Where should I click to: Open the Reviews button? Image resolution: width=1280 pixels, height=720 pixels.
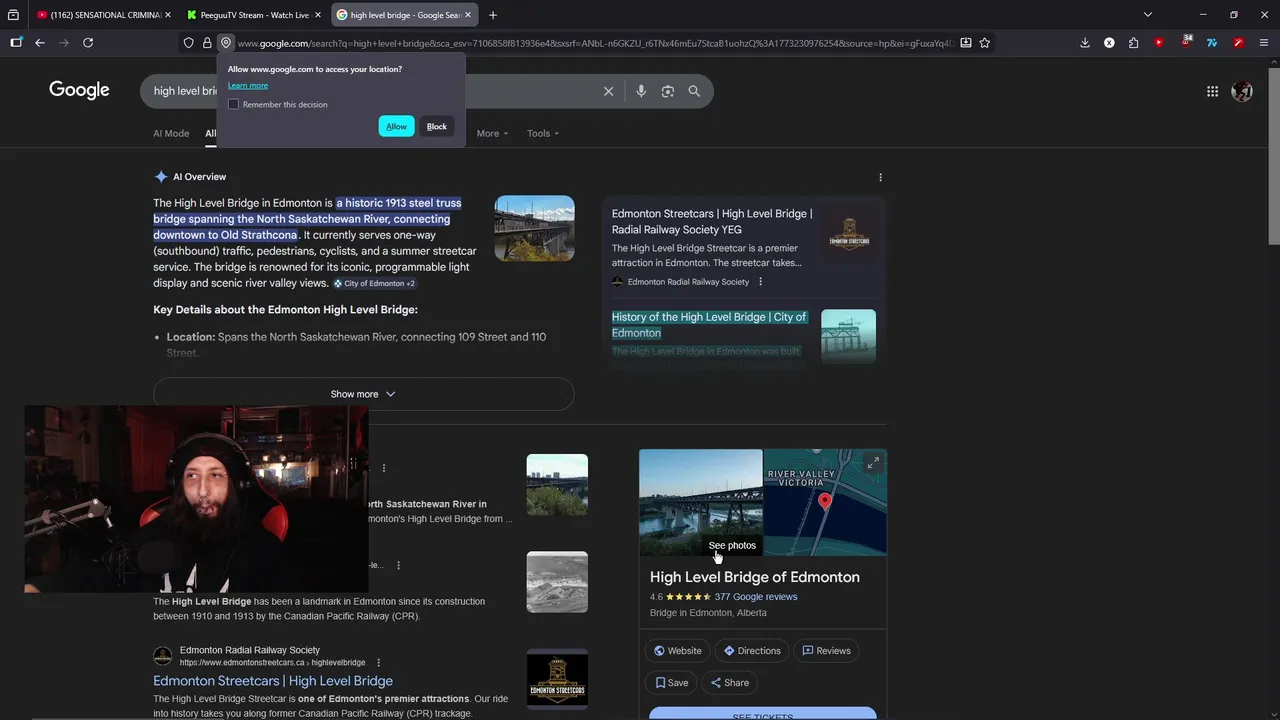point(826,651)
